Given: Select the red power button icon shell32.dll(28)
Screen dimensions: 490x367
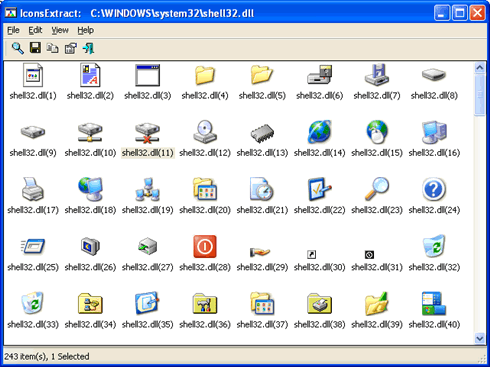Looking at the screenshot, I should click(x=205, y=247).
